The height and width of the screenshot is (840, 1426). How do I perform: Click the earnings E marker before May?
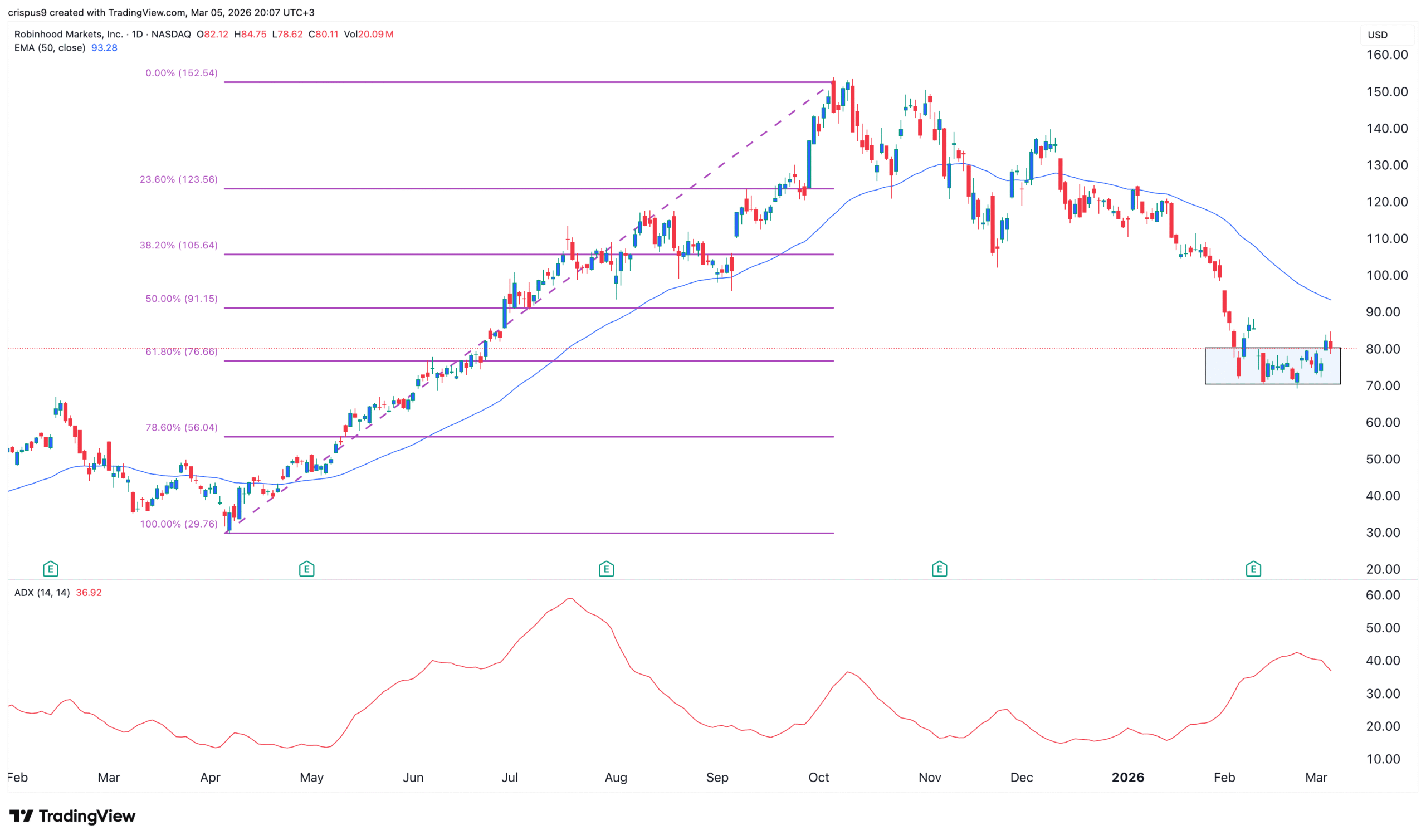(x=307, y=569)
